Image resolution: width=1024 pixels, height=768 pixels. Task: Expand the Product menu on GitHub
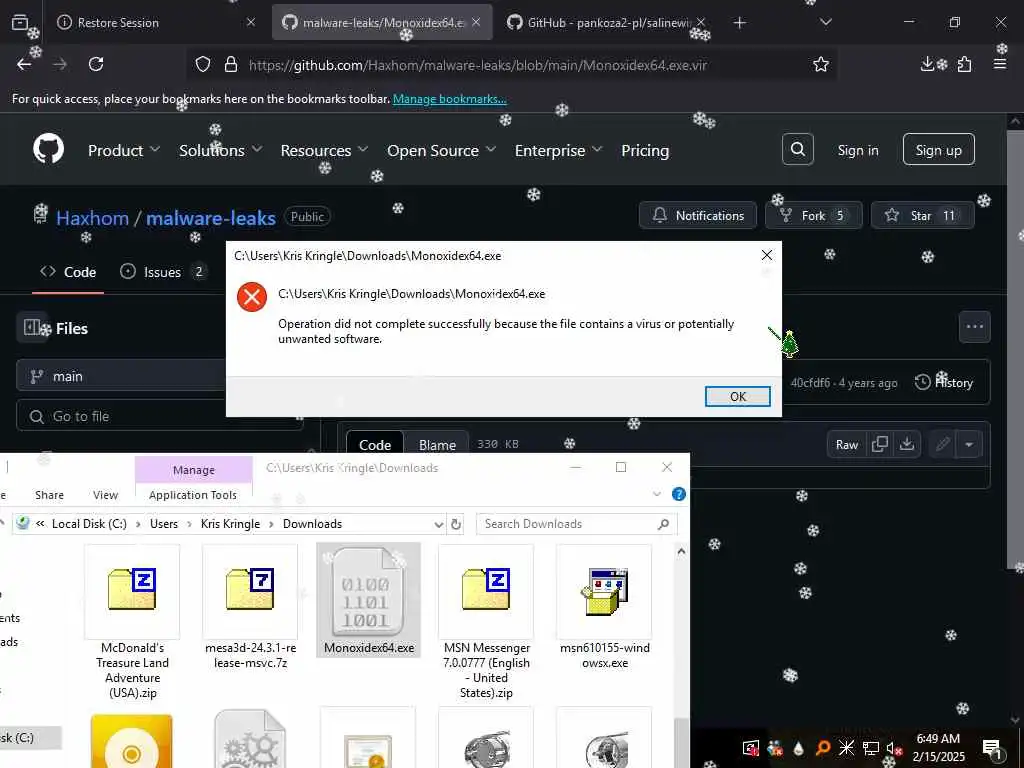coord(123,150)
